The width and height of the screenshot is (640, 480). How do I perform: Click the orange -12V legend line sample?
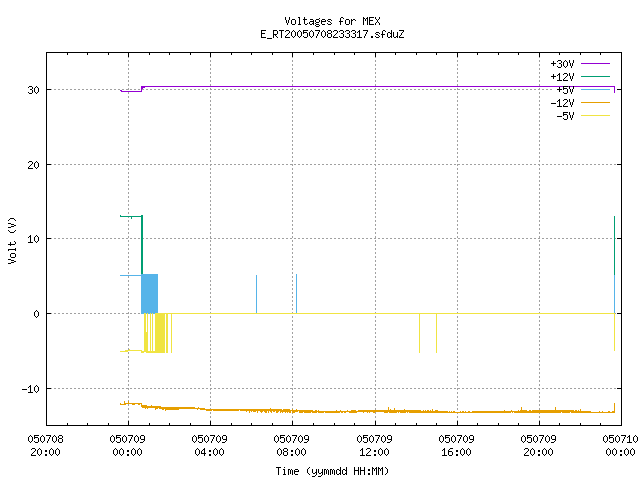coord(596,102)
